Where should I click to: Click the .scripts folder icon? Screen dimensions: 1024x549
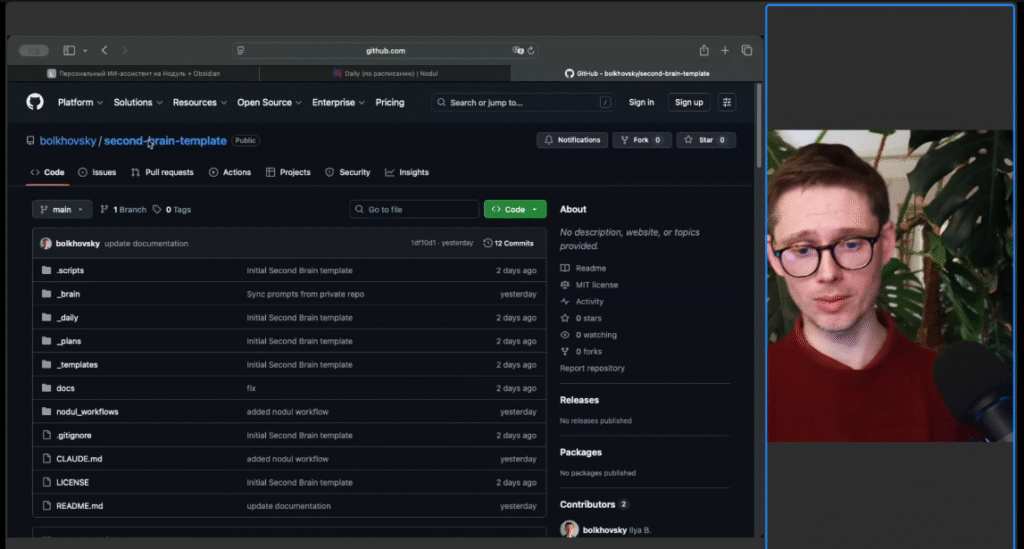coord(46,270)
